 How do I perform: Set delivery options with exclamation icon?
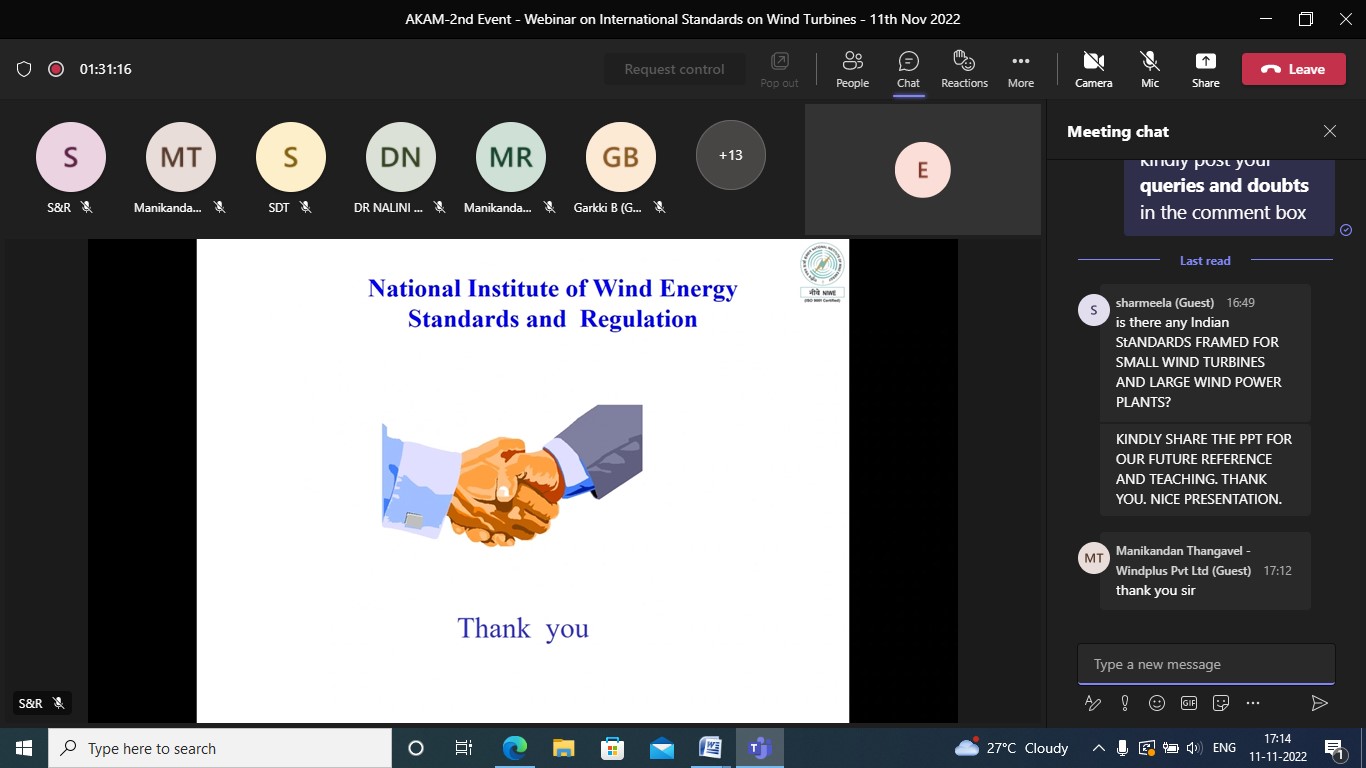pos(1125,703)
